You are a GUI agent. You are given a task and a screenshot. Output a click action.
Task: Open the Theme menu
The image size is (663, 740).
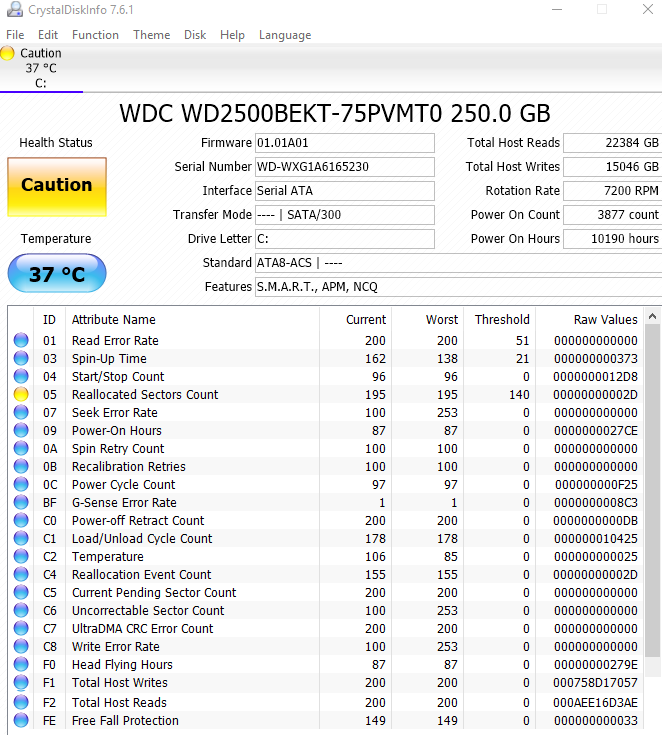pyautogui.click(x=151, y=35)
